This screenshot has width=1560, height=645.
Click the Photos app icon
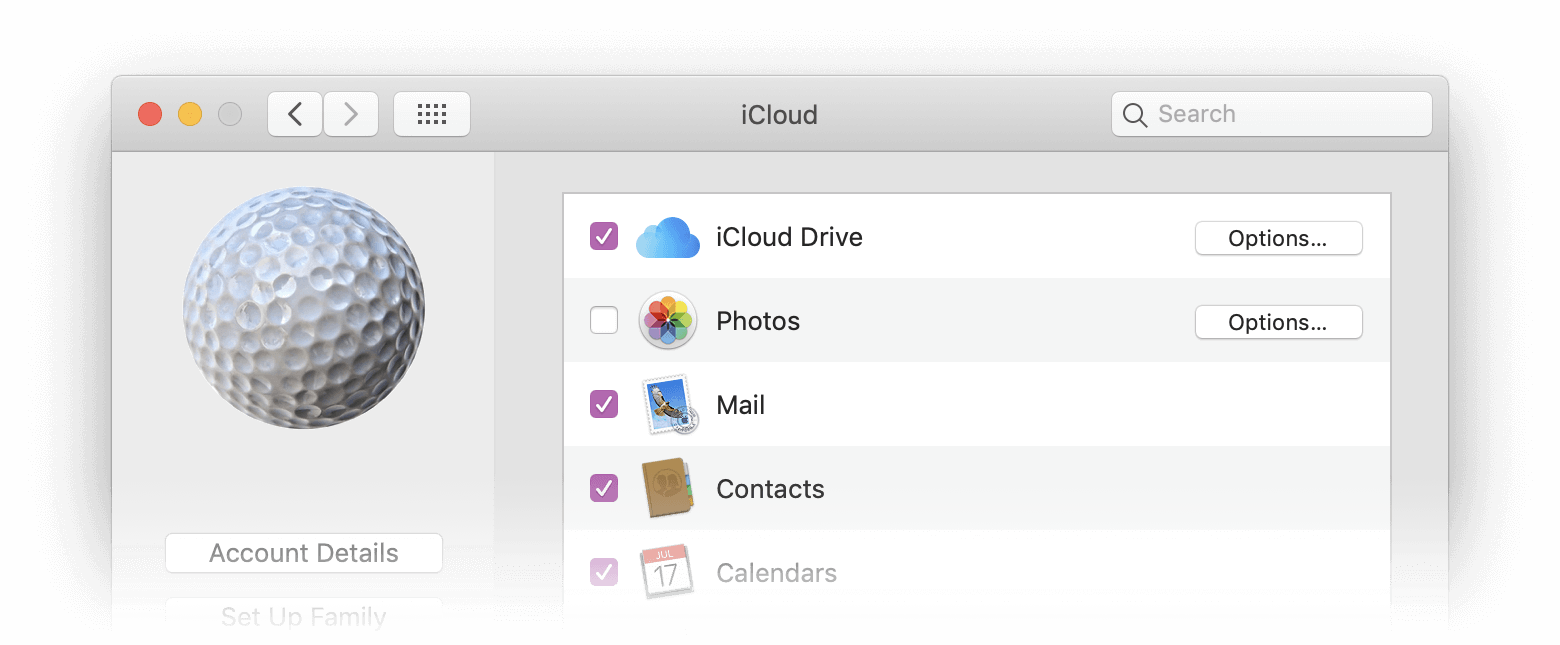[x=668, y=321]
